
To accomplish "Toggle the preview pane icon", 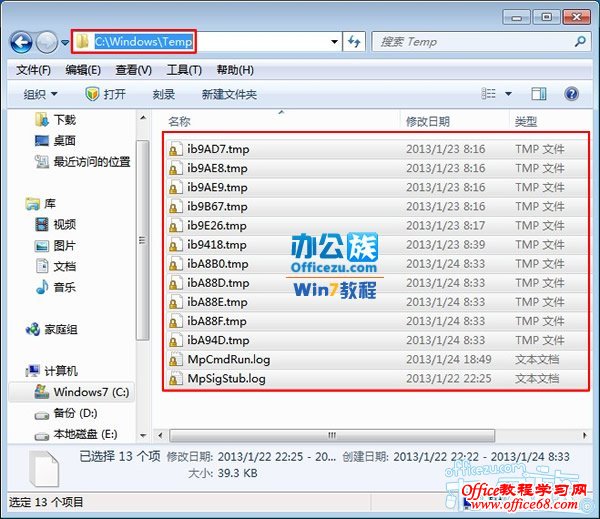I will click(539, 94).
